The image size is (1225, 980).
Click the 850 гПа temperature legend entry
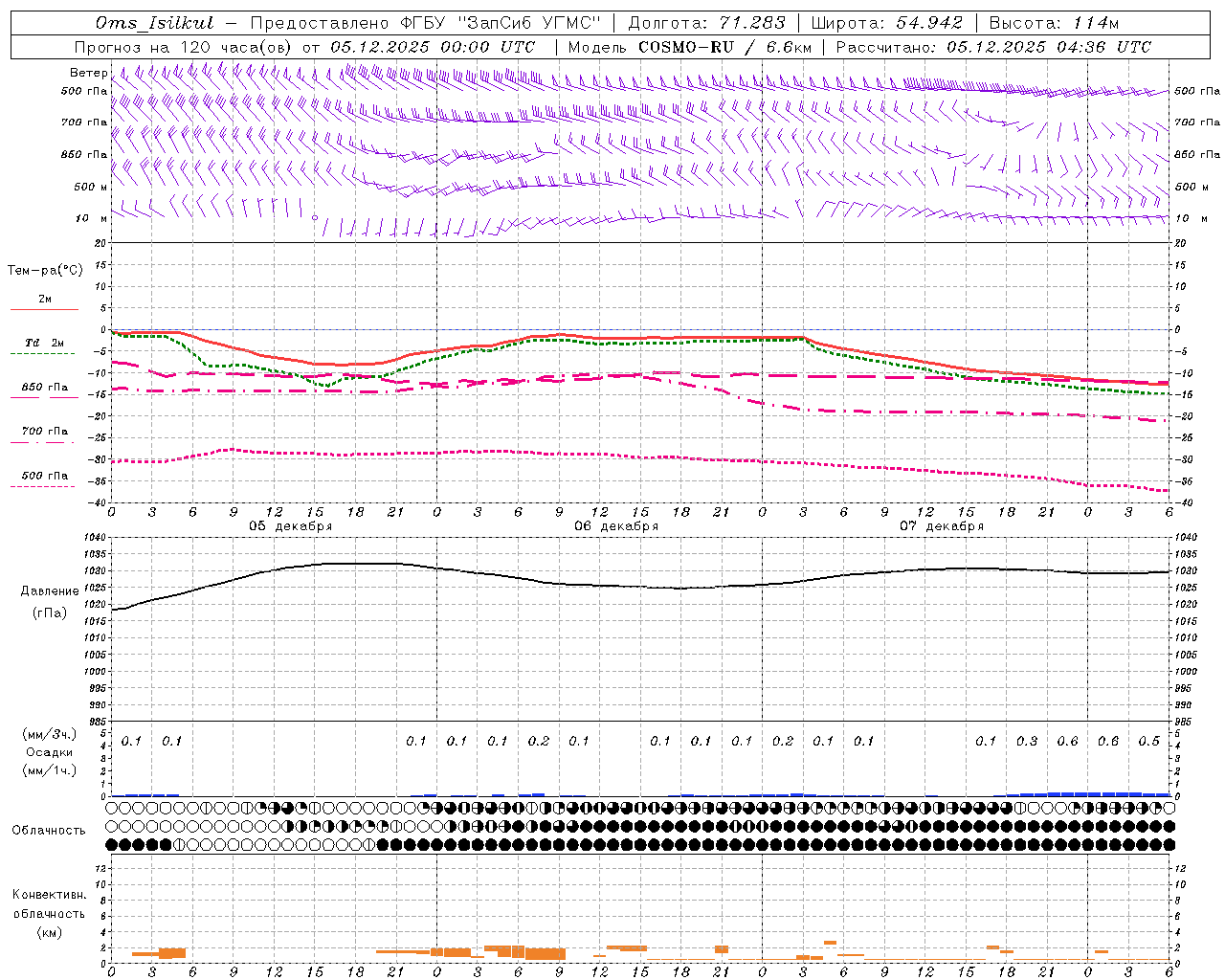pos(44,388)
